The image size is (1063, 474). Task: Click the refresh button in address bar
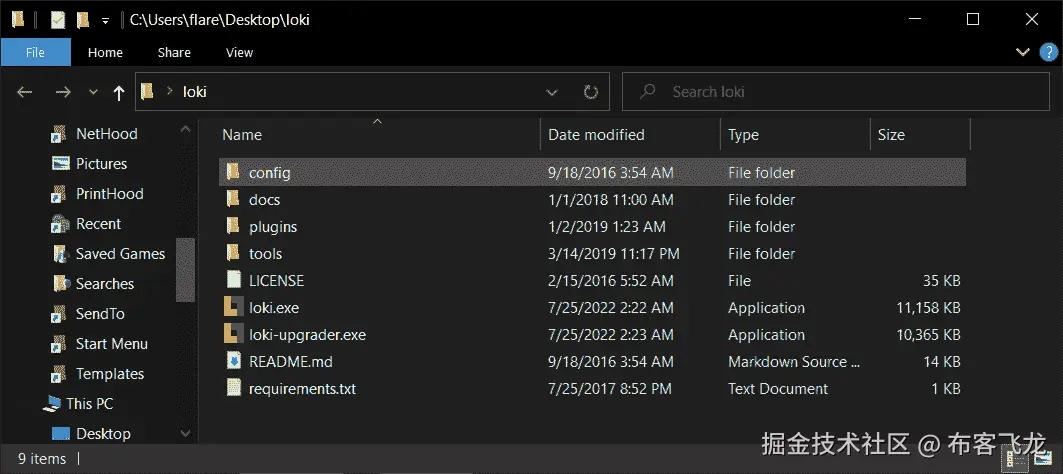590,92
